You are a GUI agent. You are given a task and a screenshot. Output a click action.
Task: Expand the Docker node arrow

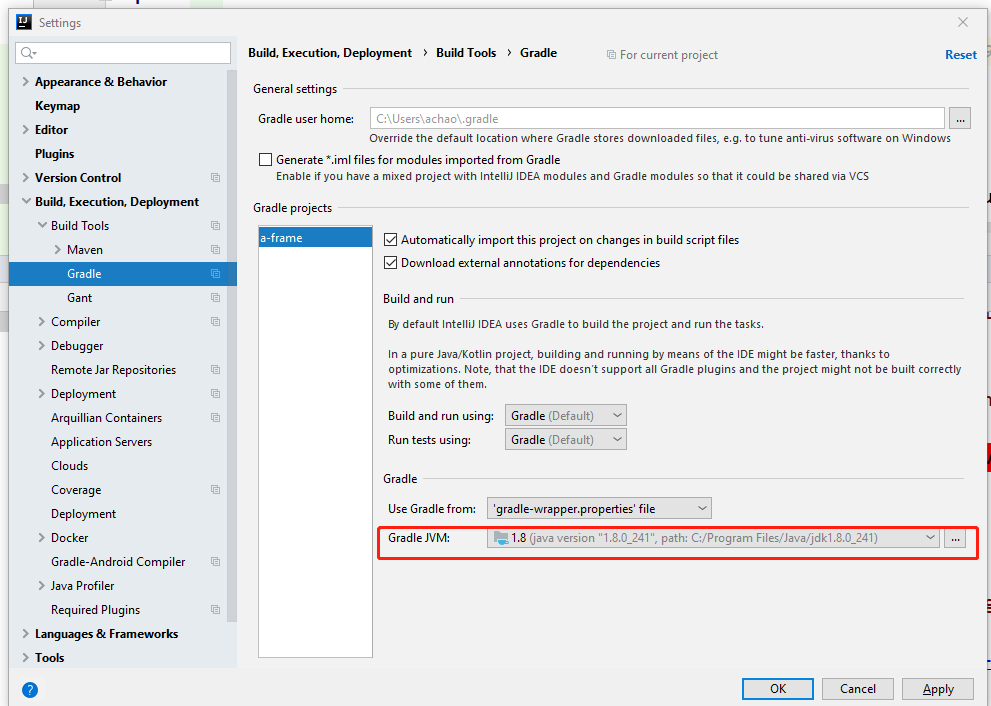pyautogui.click(x=42, y=538)
